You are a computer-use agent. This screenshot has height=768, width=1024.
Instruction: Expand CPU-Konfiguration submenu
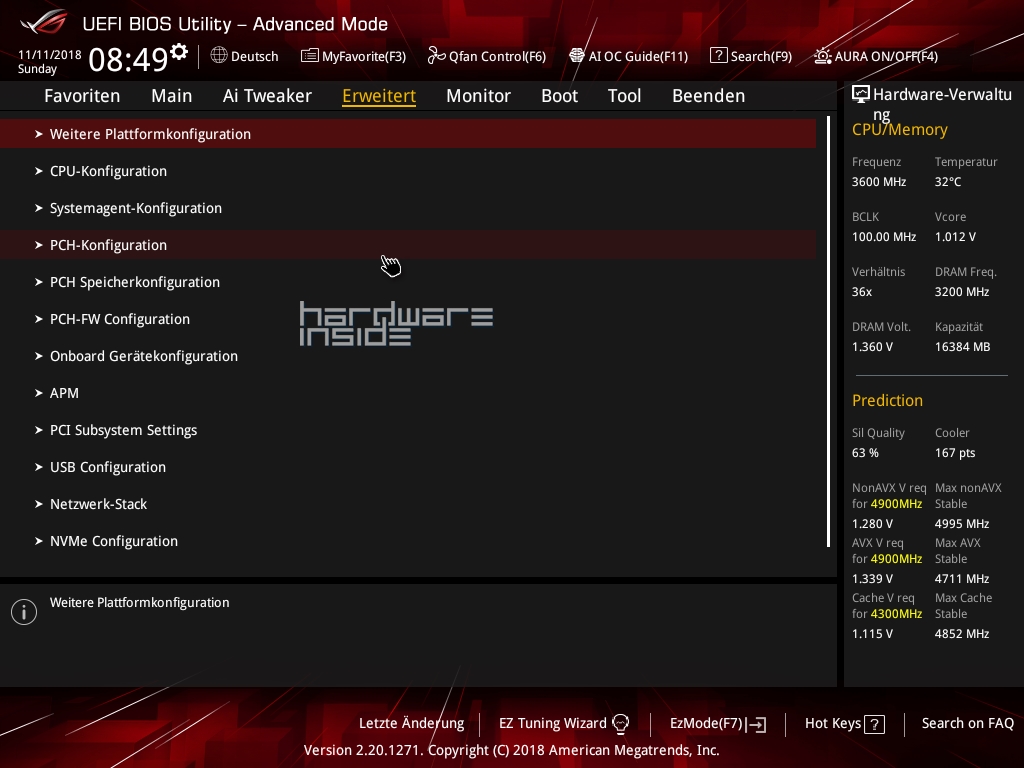pos(108,171)
